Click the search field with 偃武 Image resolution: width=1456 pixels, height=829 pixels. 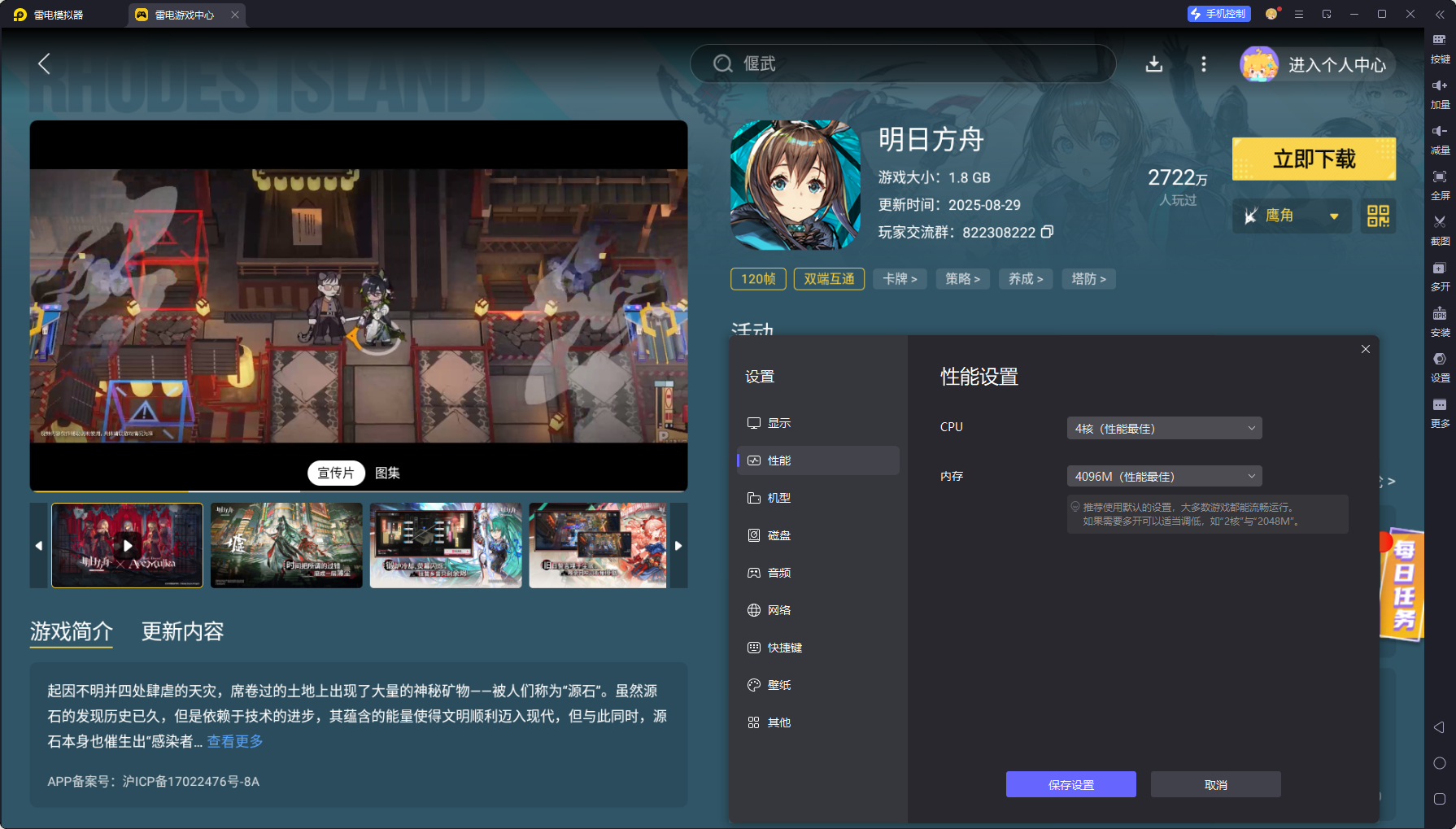[x=903, y=63]
